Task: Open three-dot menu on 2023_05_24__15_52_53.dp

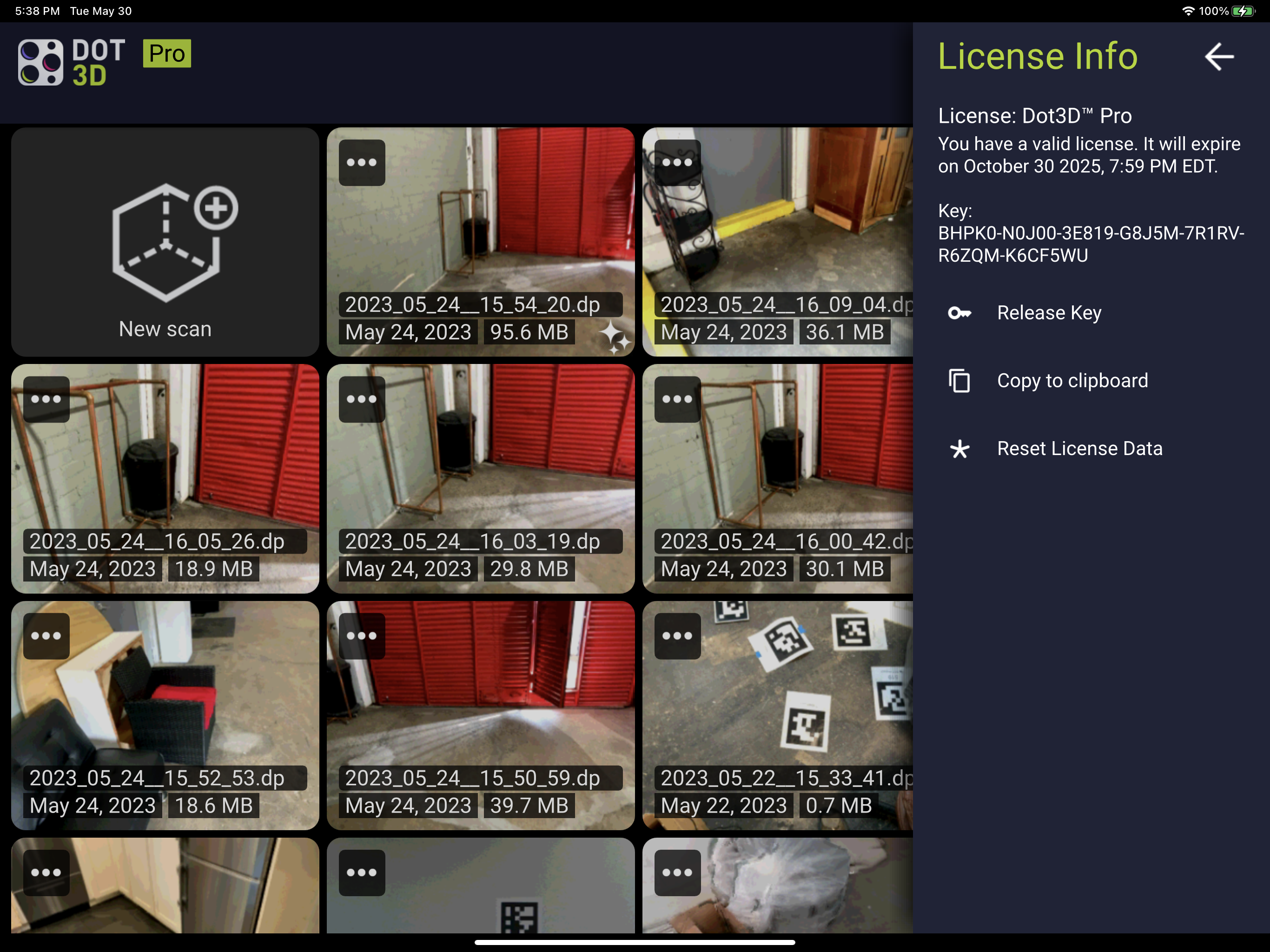Action: pos(46,635)
